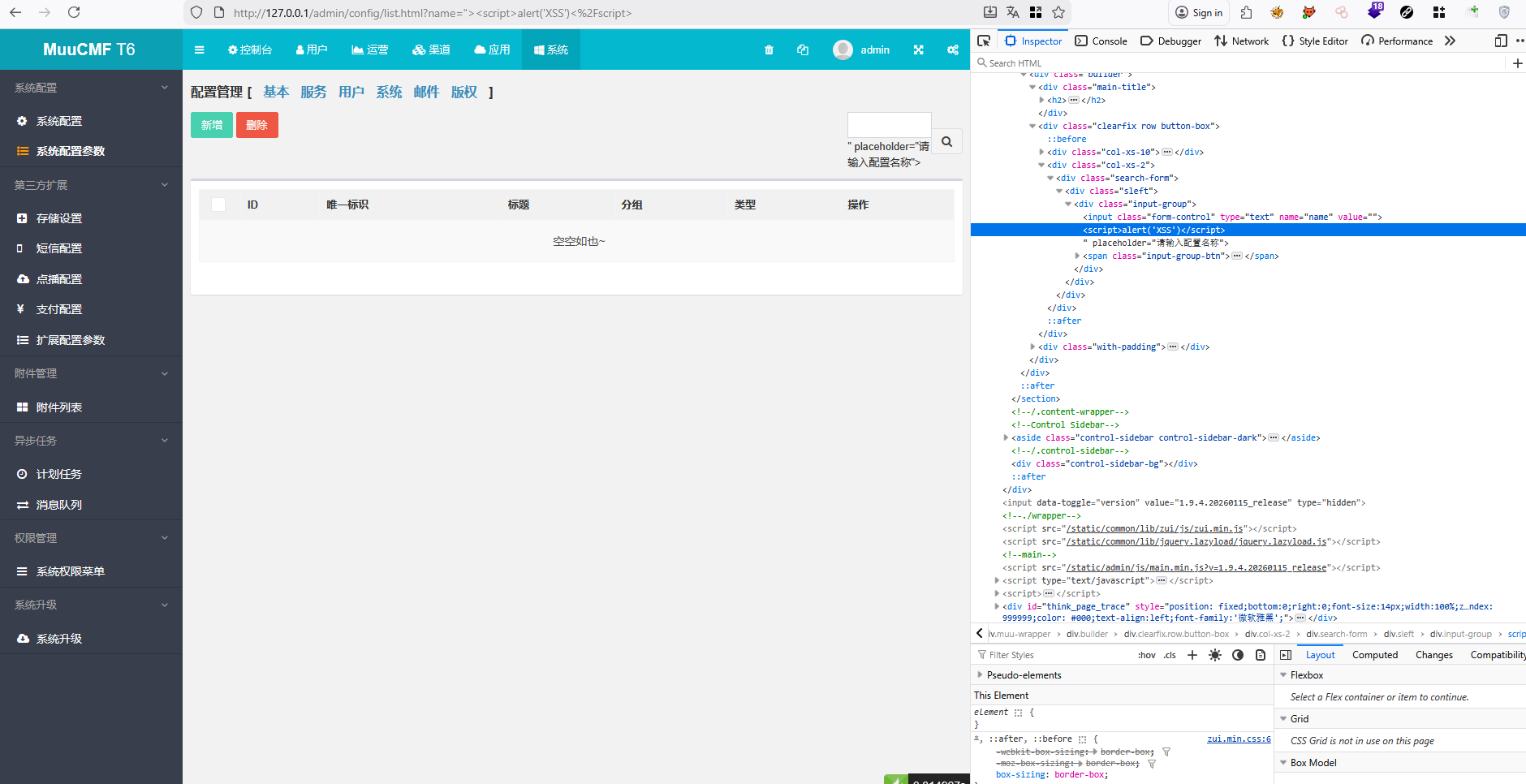Toggle the :hov pseudo-class panel
This screenshot has width=1526, height=784.
(1146, 655)
